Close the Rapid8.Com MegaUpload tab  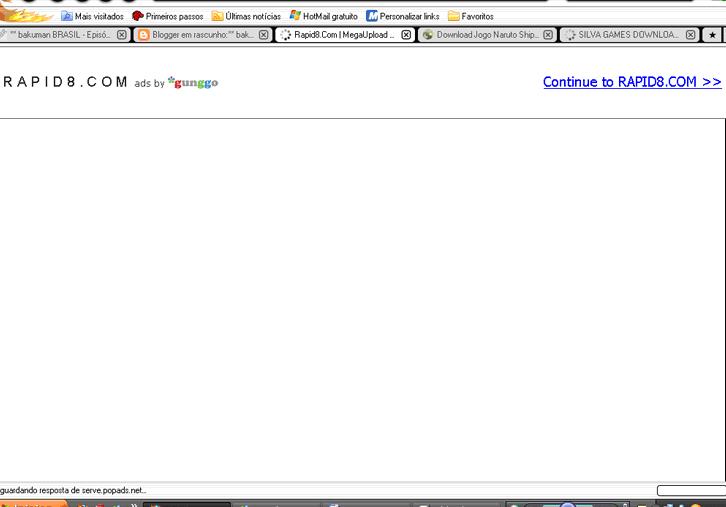406,35
